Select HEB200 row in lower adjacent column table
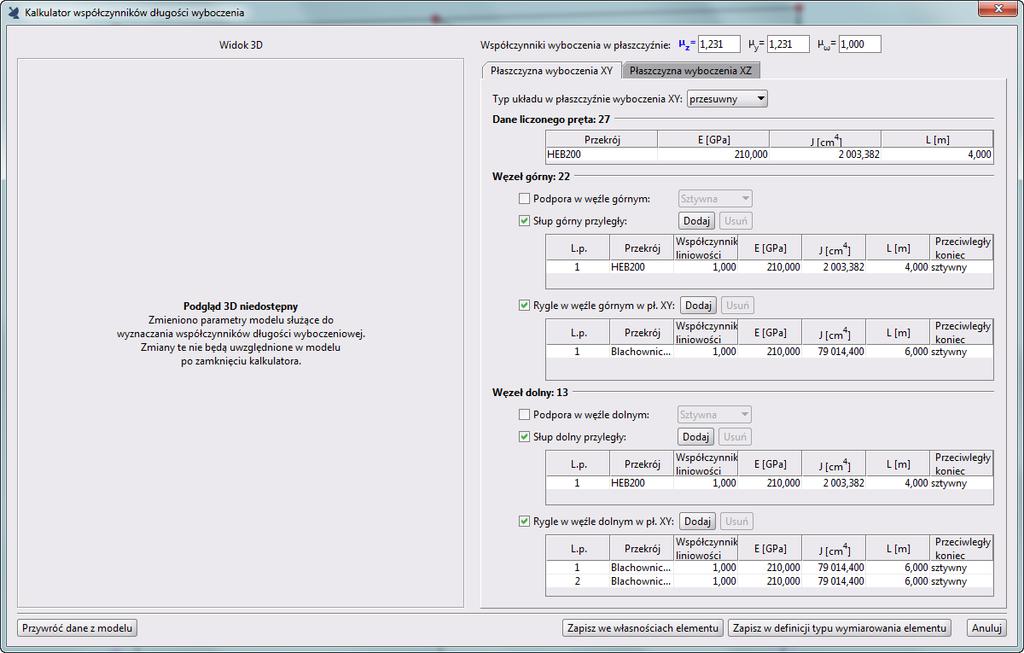 [x=769, y=483]
